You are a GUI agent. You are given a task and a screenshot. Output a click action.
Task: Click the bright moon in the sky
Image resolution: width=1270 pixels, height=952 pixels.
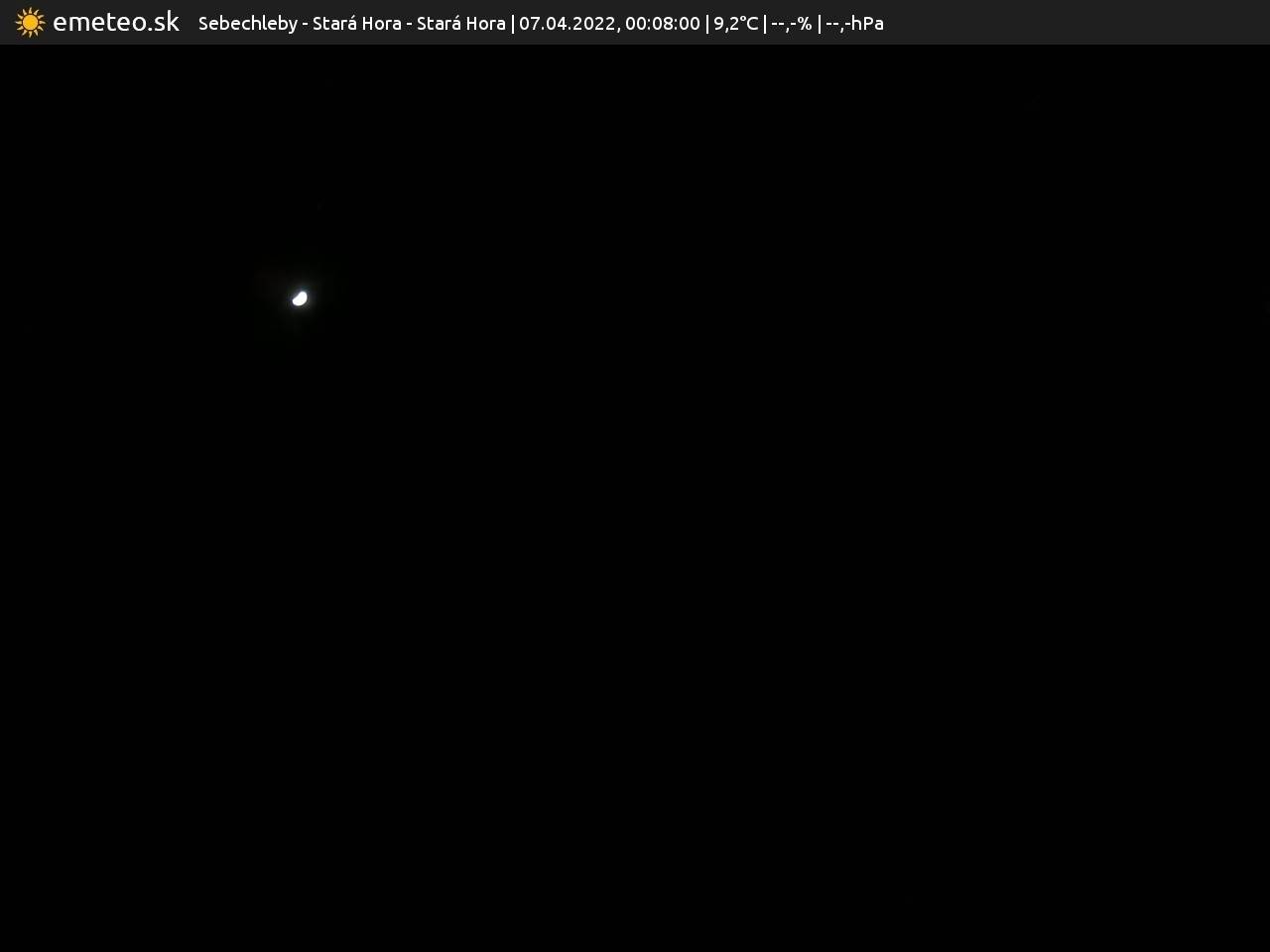click(300, 297)
